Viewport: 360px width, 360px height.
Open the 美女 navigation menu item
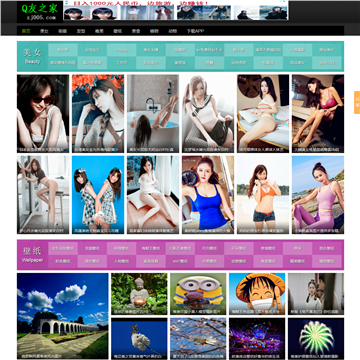click(x=44, y=31)
